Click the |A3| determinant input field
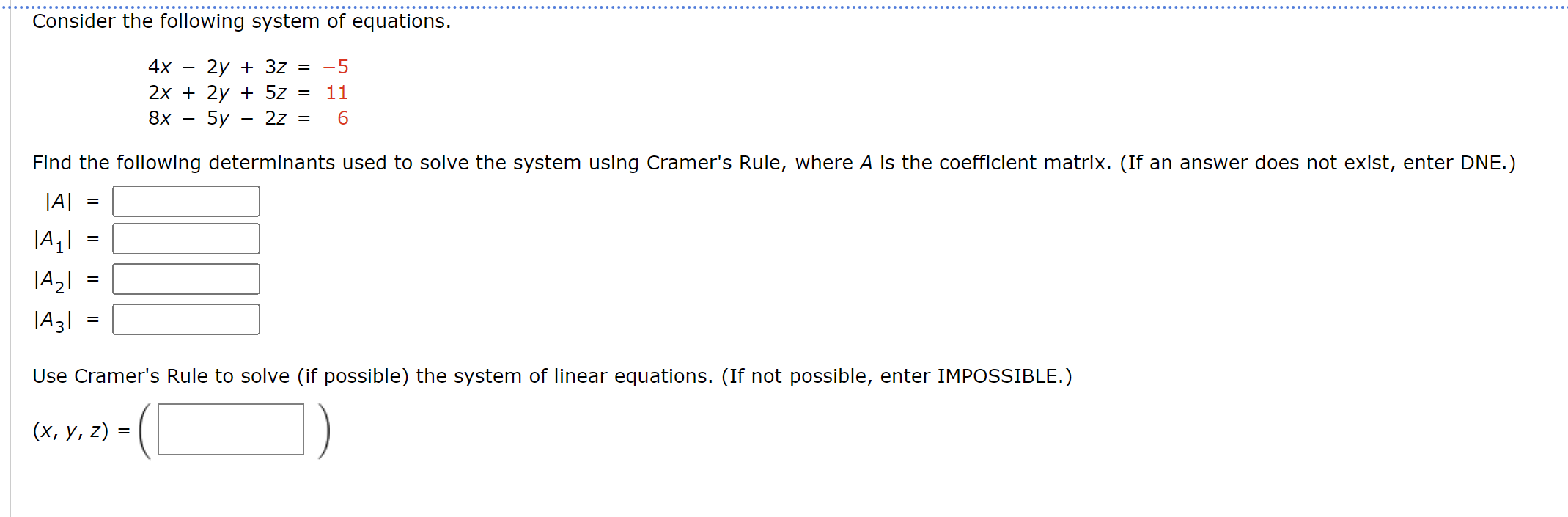 185,318
